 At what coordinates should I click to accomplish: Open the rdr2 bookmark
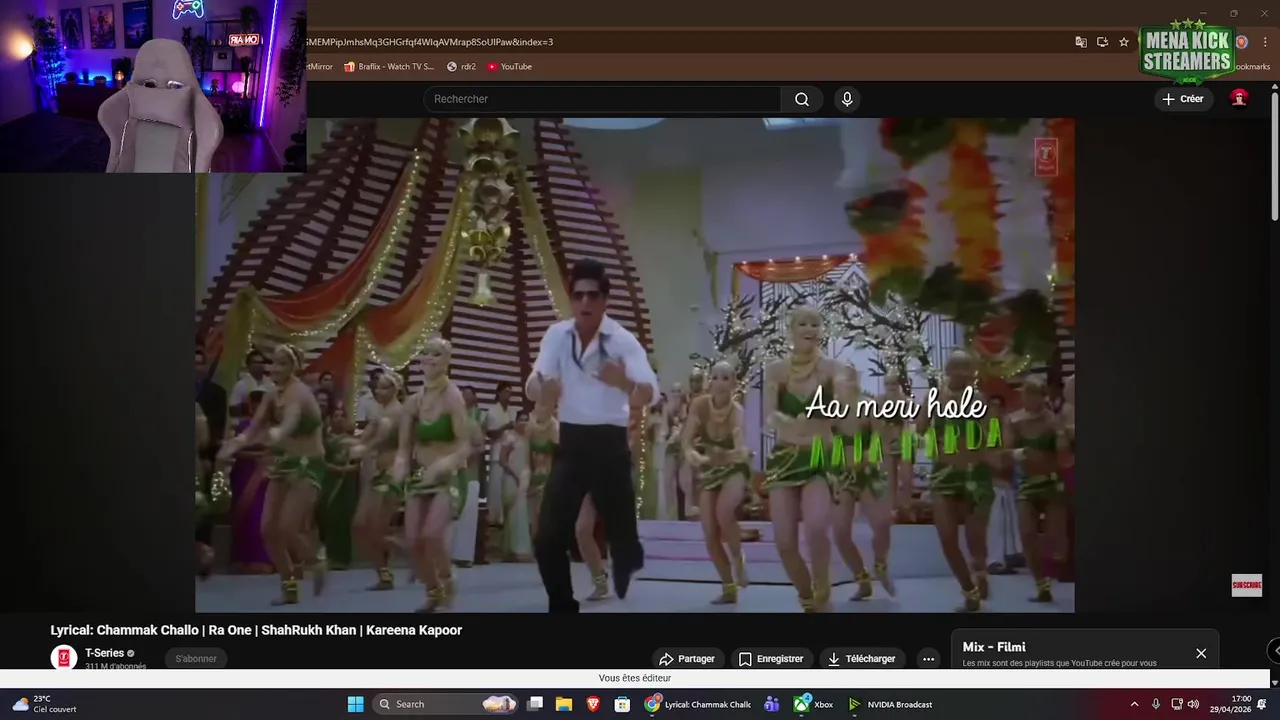pyautogui.click(x=461, y=67)
